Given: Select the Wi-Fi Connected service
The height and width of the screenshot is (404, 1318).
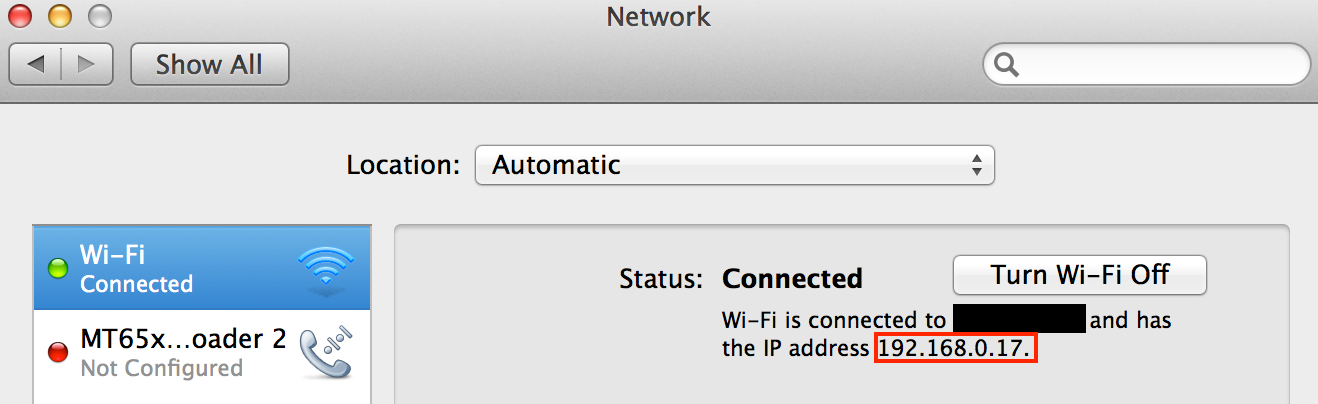Looking at the screenshot, I should pyautogui.click(x=202, y=268).
